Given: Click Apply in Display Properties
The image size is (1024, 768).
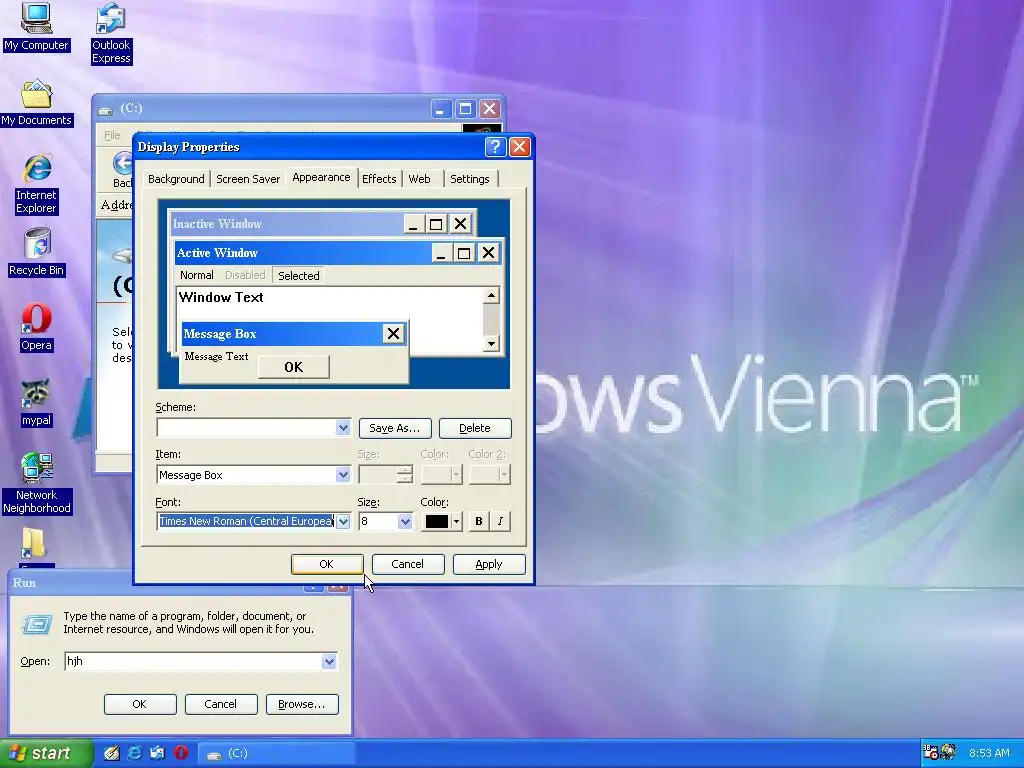Looking at the screenshot, I should tap(488, 564).
